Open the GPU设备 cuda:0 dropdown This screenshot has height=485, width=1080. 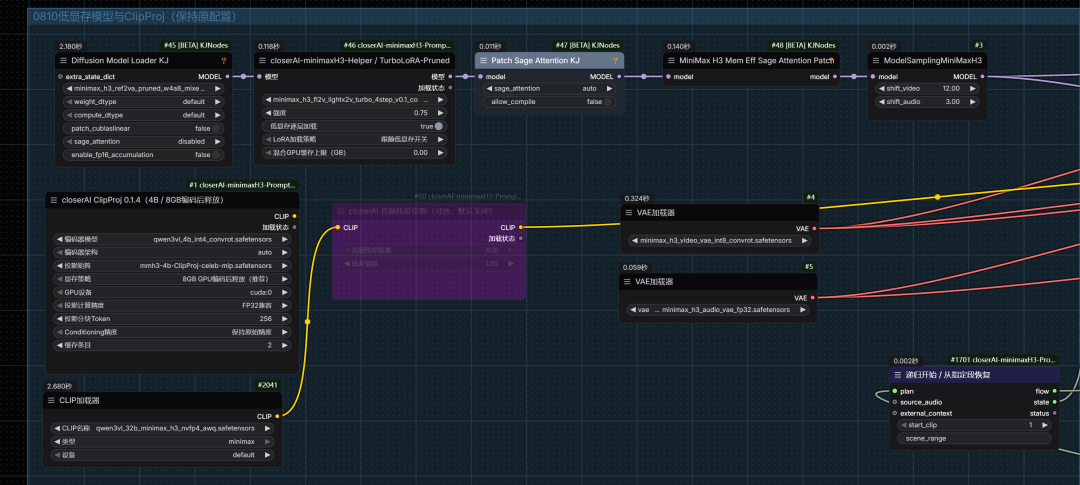[172, 292]
